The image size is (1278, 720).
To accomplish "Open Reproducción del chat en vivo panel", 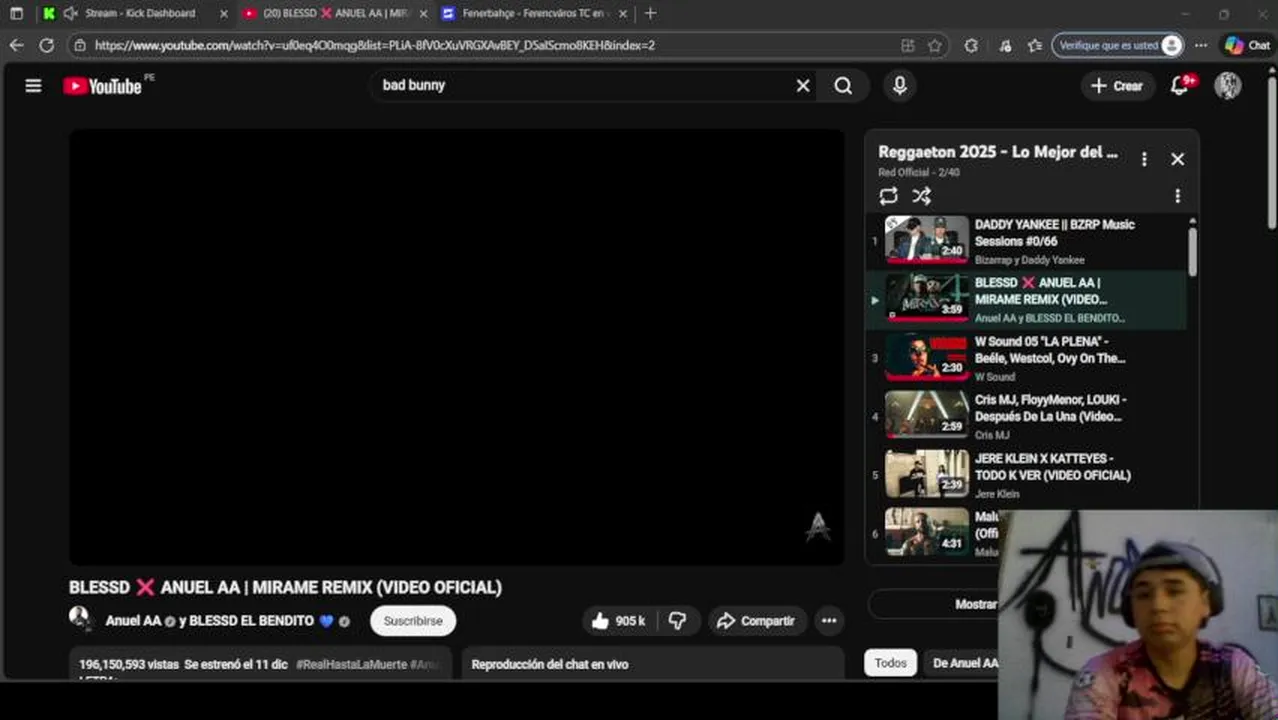I will [653, 664].
